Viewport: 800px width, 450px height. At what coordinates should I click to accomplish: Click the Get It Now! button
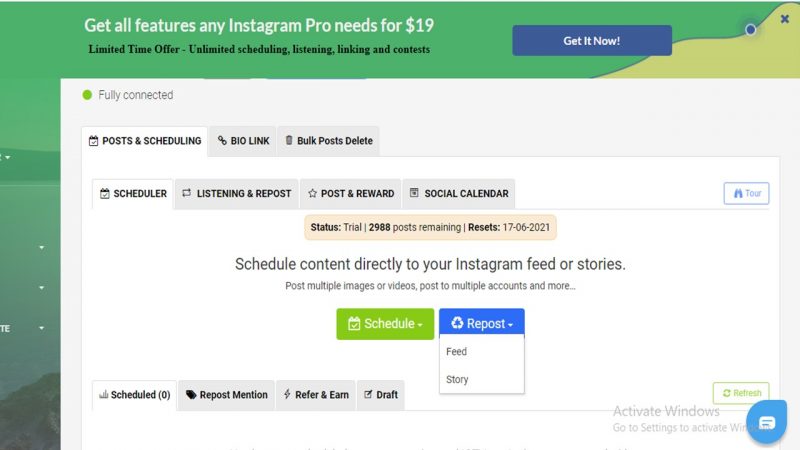point(592,41)
